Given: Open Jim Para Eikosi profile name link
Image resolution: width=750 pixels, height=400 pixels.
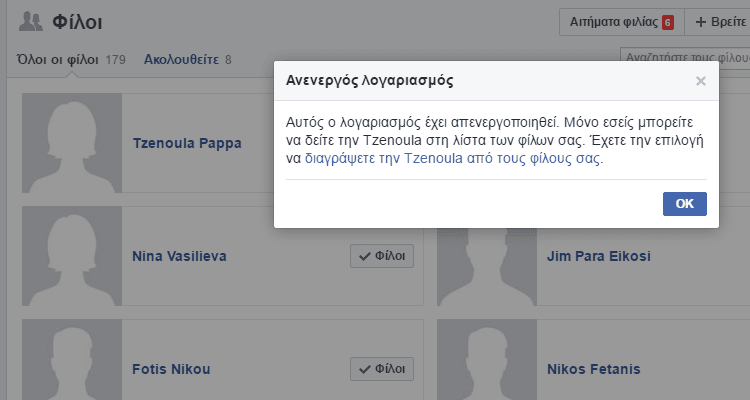Looking at the screenshot, I should click(x=599, y=256).
